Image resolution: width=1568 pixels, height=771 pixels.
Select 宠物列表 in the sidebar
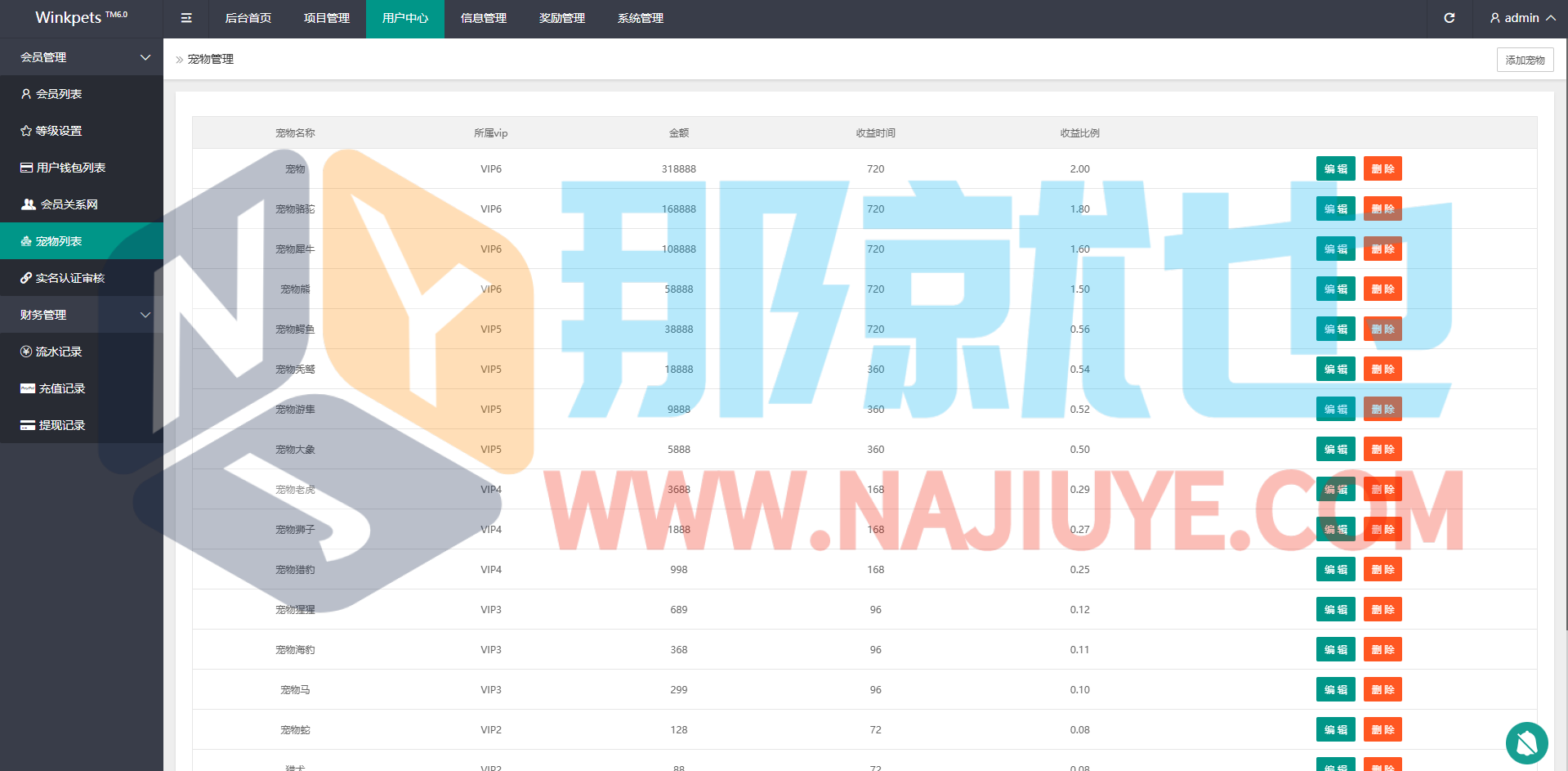59,241
